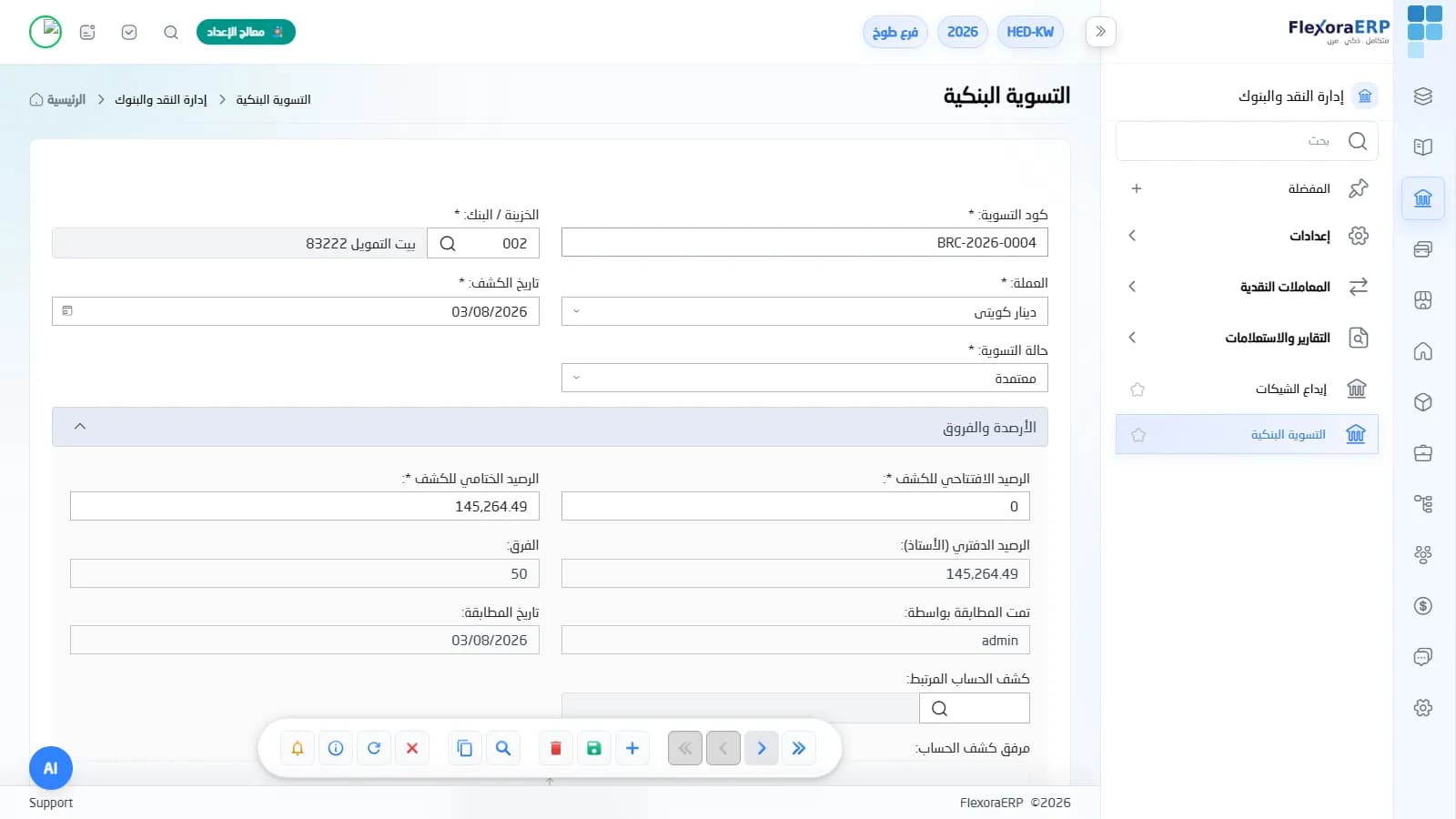Image resolution: width=1456 pixels, height=819 pixels.
Task: Click the notification bell icon in bottom toolbar
Action: (298, 748)
